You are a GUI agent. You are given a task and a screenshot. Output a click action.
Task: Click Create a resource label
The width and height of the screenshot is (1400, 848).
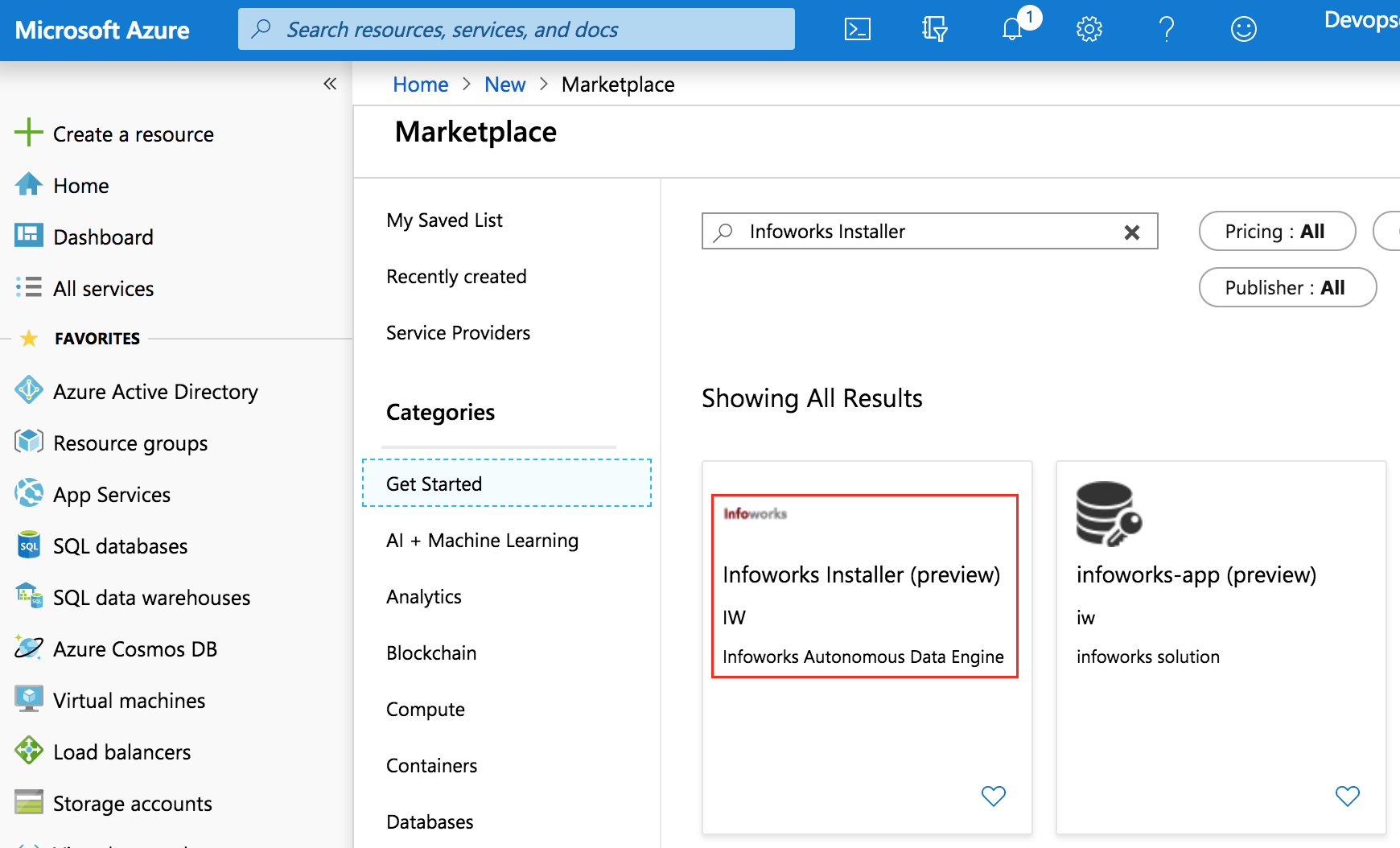134,134
